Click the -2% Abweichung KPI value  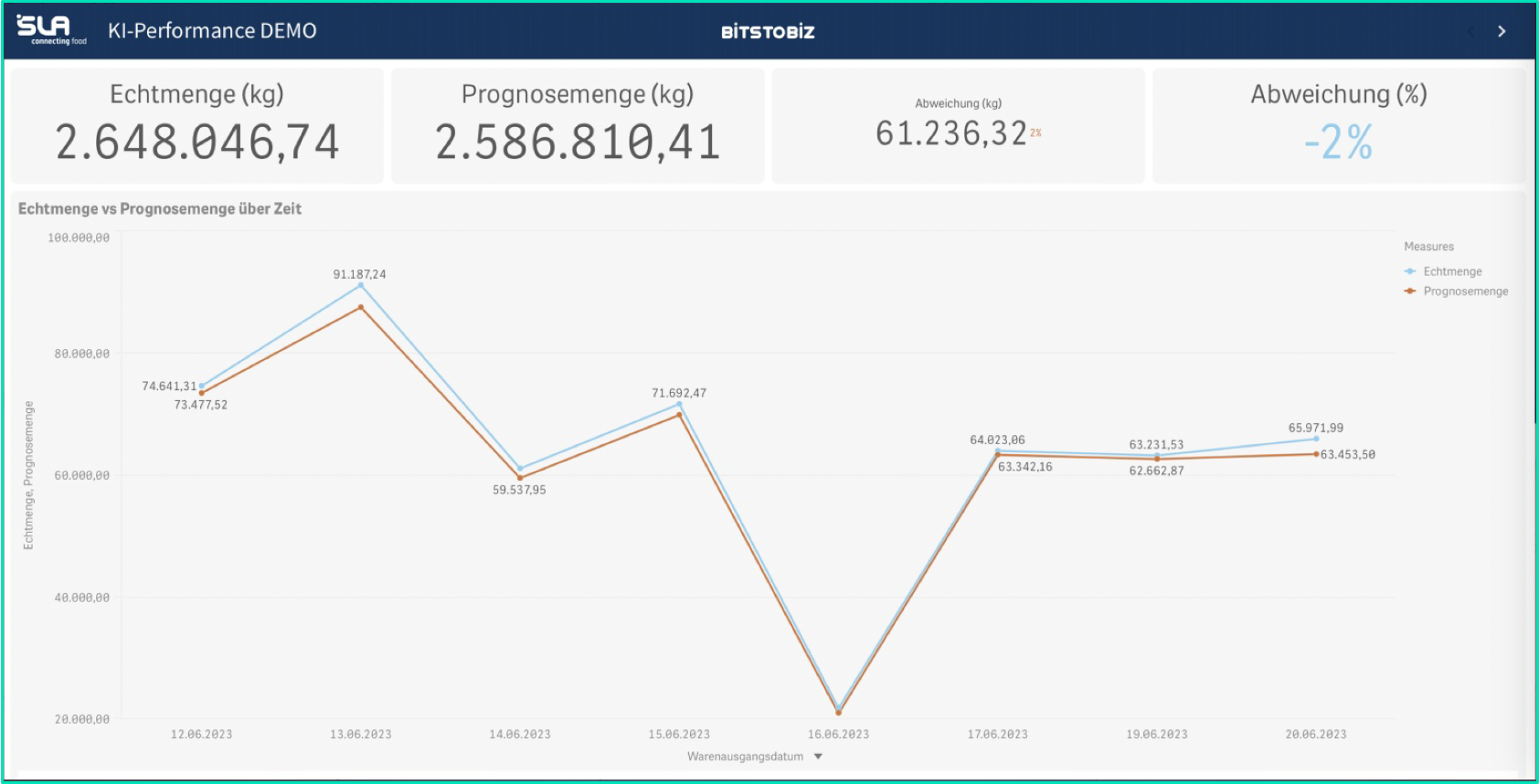click(1338, 143)
